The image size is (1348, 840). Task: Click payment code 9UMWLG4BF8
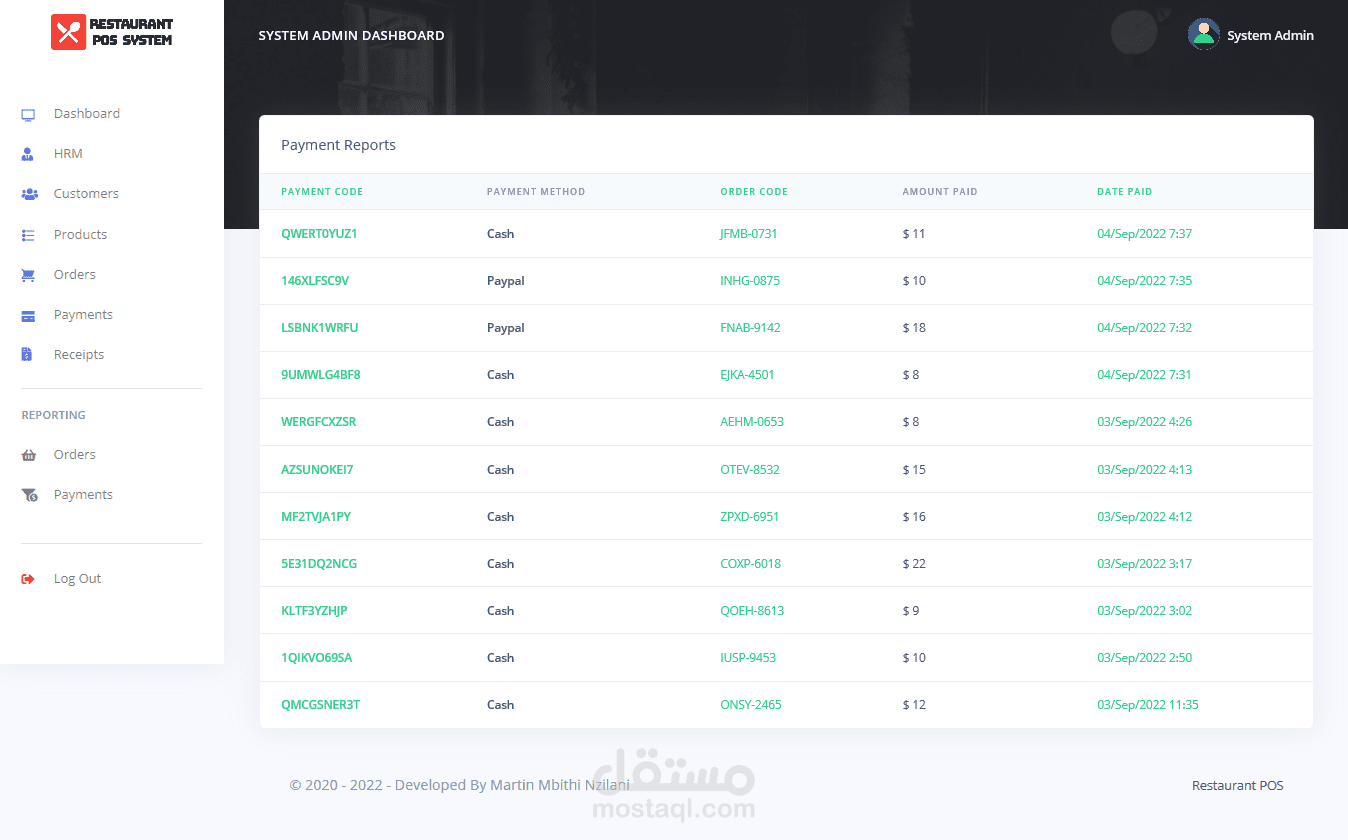click(x=321, y=375)
